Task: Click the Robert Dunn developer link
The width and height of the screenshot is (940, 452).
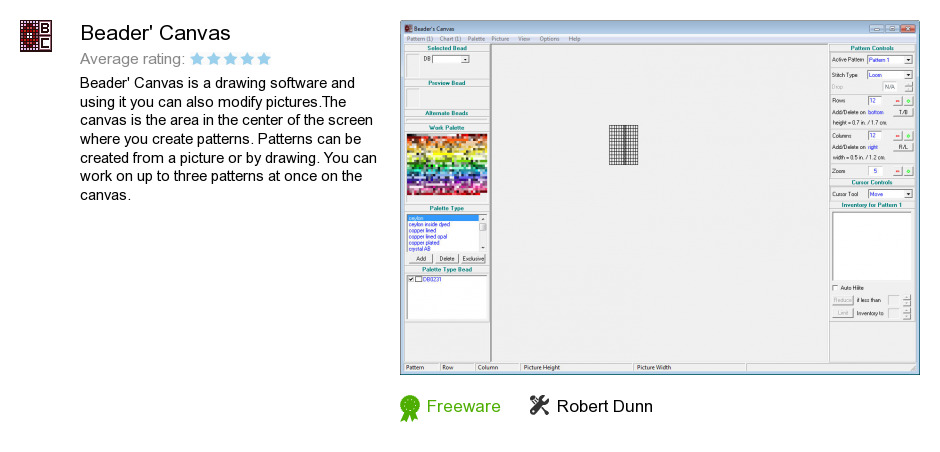Action: [x=604, y=406]
